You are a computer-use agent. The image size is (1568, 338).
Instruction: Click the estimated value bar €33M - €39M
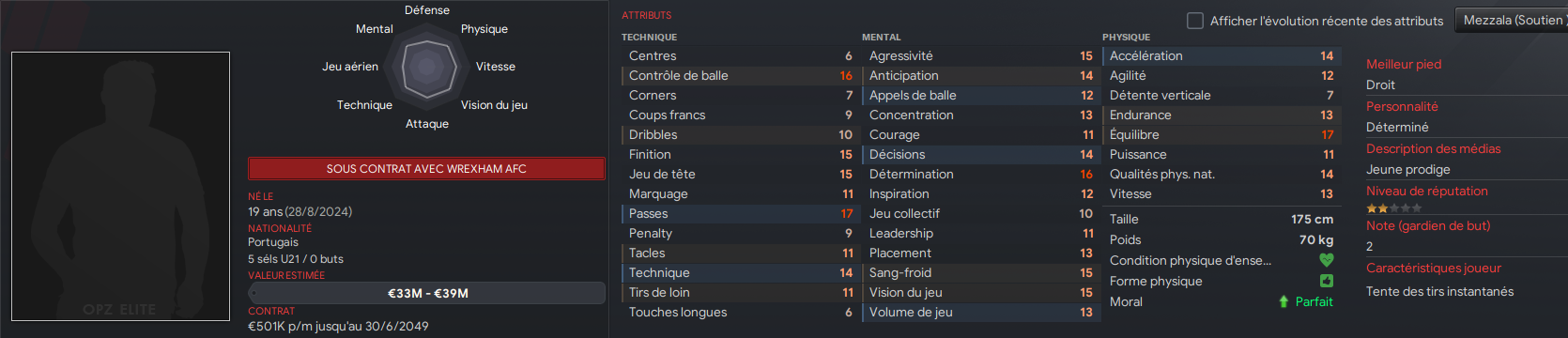click(427, 293)
